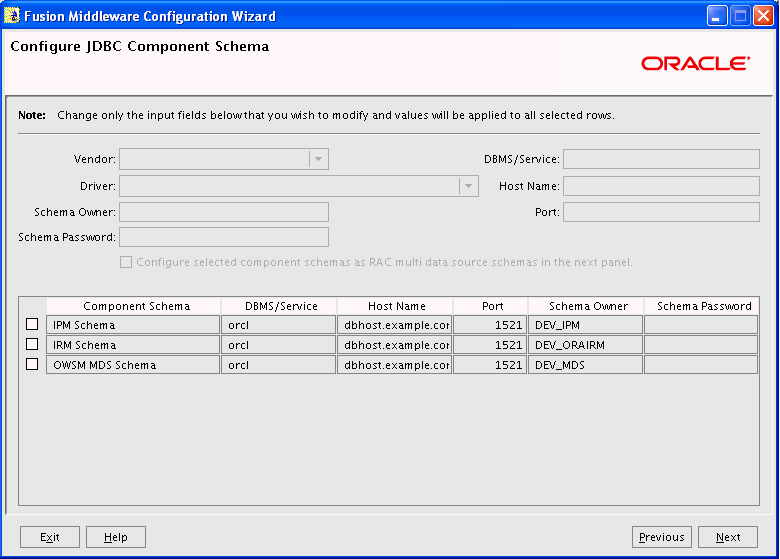Click the host name cell for IRM Schema
This screenshot has height=559, width=780.
tap(394, 345)
